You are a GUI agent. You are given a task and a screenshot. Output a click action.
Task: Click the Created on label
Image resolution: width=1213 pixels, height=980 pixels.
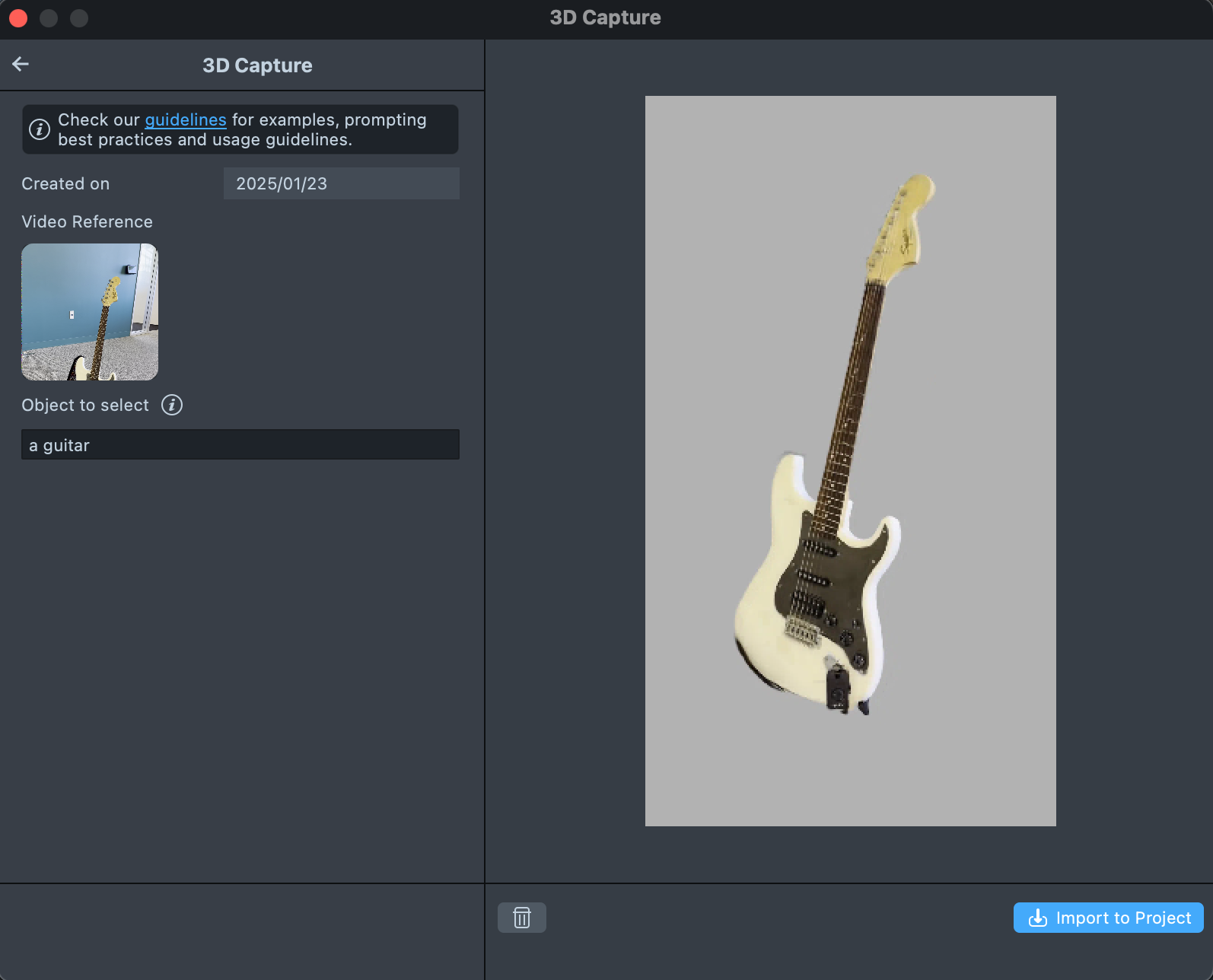pos(65,184)
